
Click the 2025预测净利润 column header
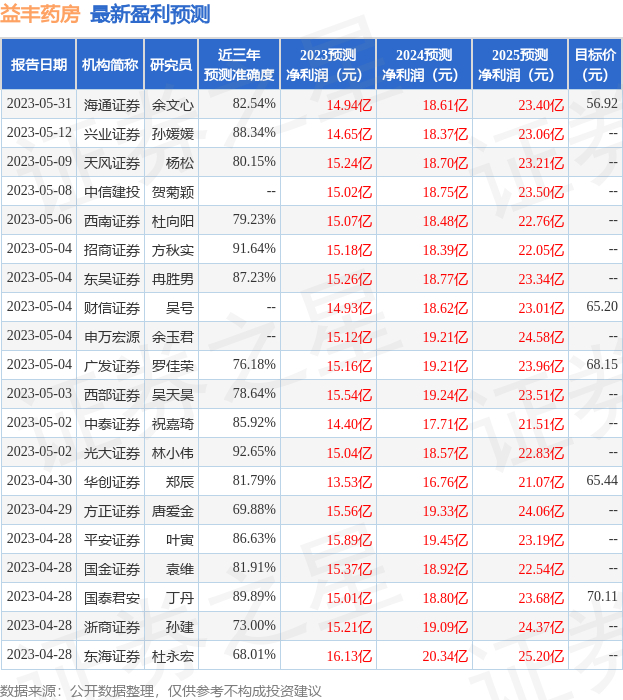coord(520,65)
